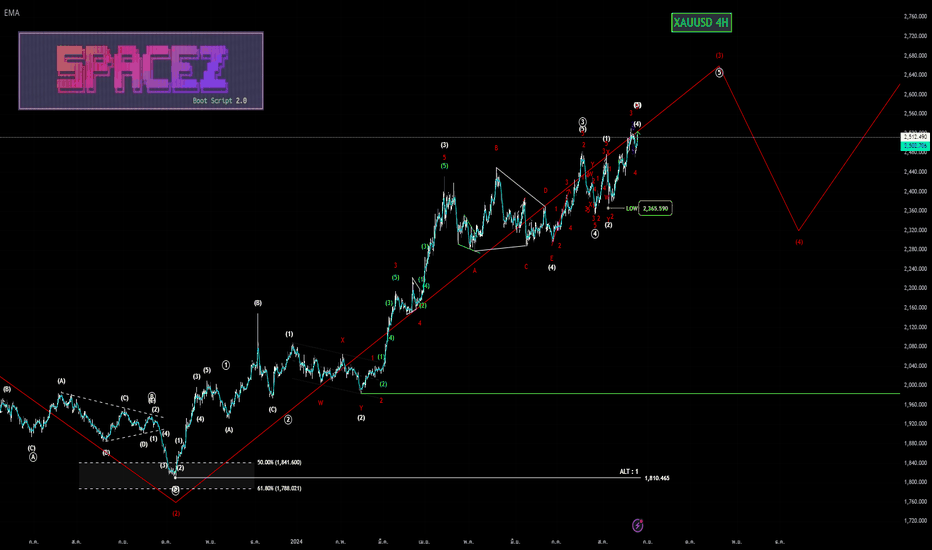Select the red (3) projection target label
Viewport: 932px width, 550px height.
719,56
